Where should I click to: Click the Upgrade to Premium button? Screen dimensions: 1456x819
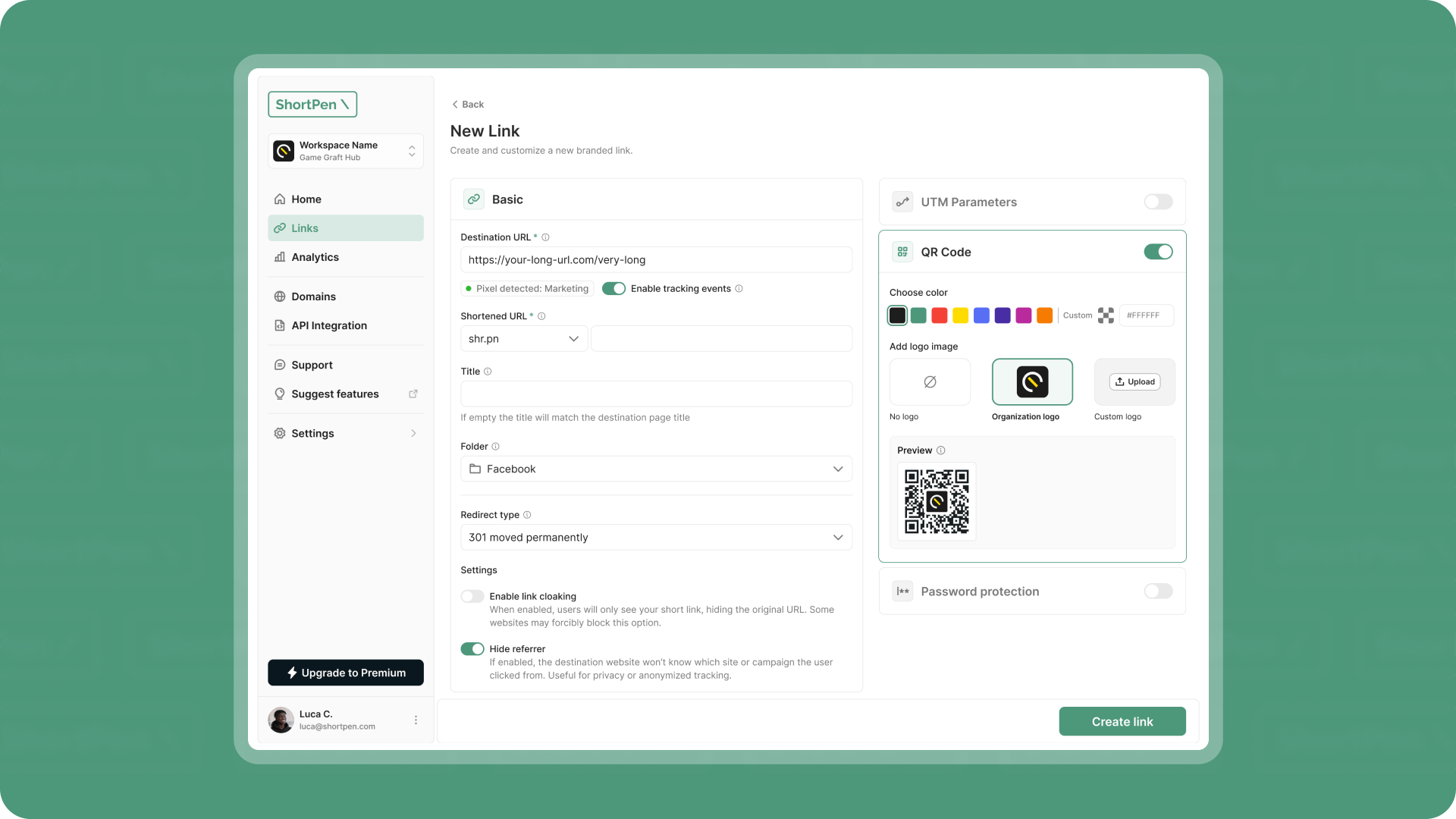tap(346, 673)
